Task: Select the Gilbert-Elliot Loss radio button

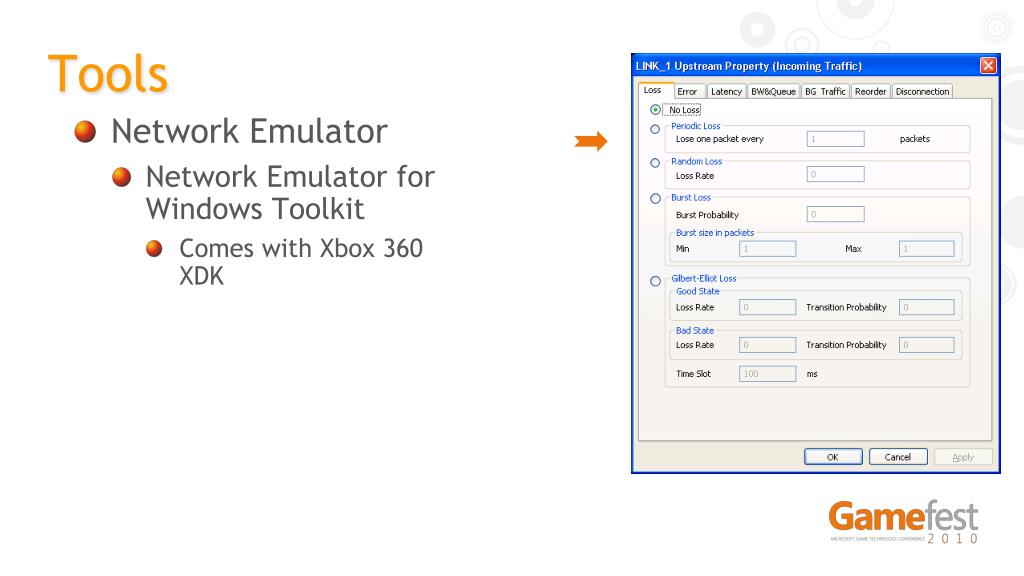Action: click(655, 281)
